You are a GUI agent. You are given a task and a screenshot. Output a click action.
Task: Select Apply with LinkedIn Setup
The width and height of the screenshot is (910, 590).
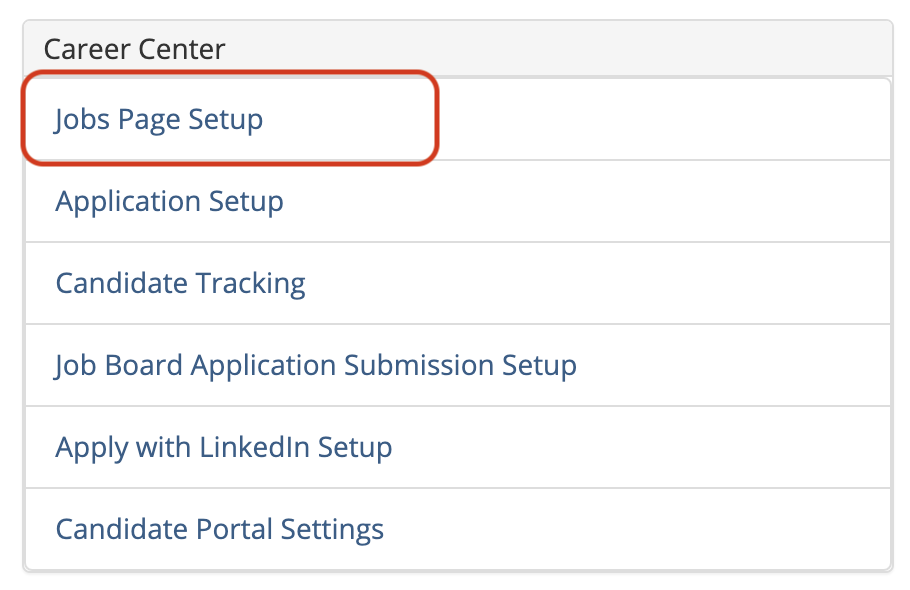223,447
